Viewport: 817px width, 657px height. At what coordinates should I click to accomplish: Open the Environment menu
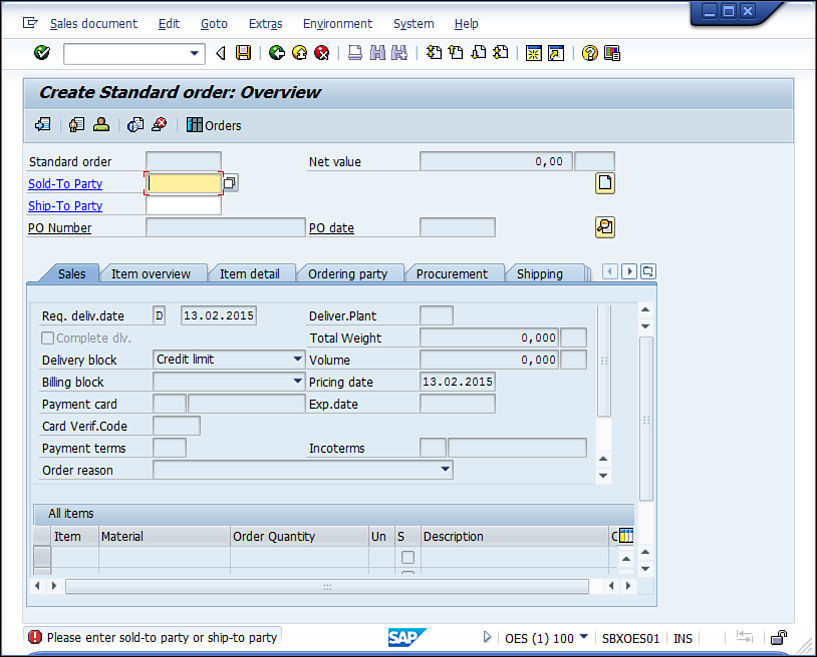pyautogui.click(x=338, y=24)
